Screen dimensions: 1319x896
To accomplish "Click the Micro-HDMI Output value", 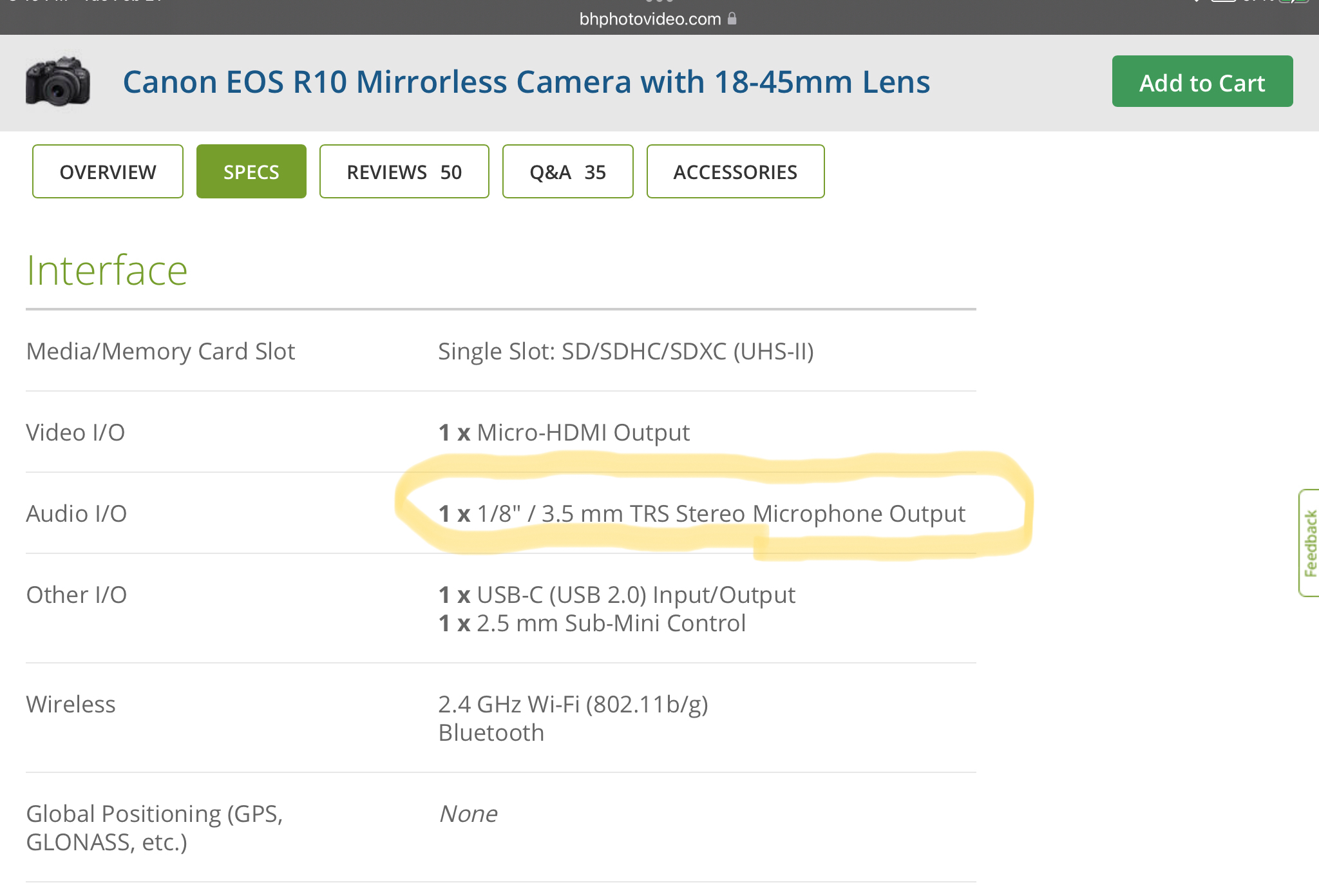I will pos(564,432).
